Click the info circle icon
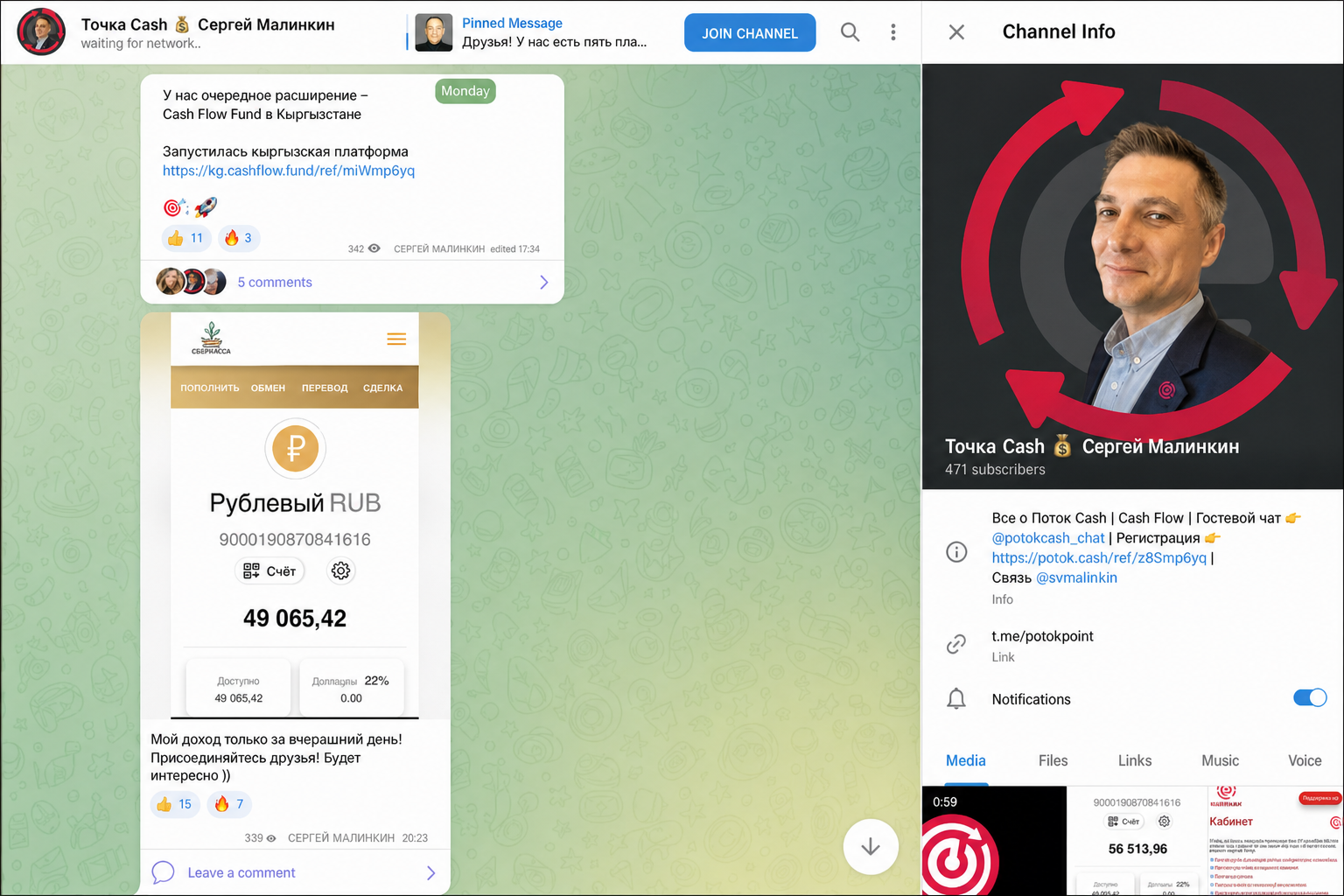This screenshot has height=896, width=1344. 956,552
